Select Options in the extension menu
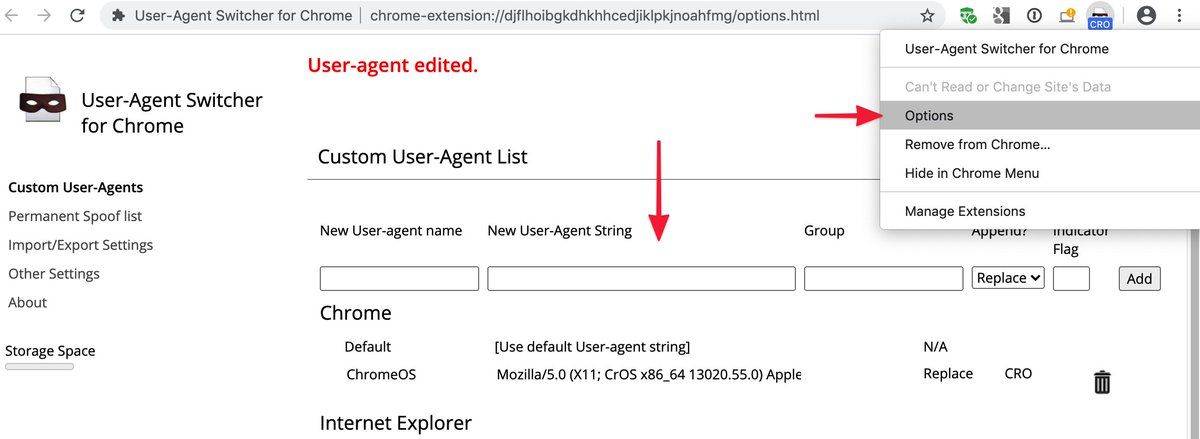 [x=929, y=116]
